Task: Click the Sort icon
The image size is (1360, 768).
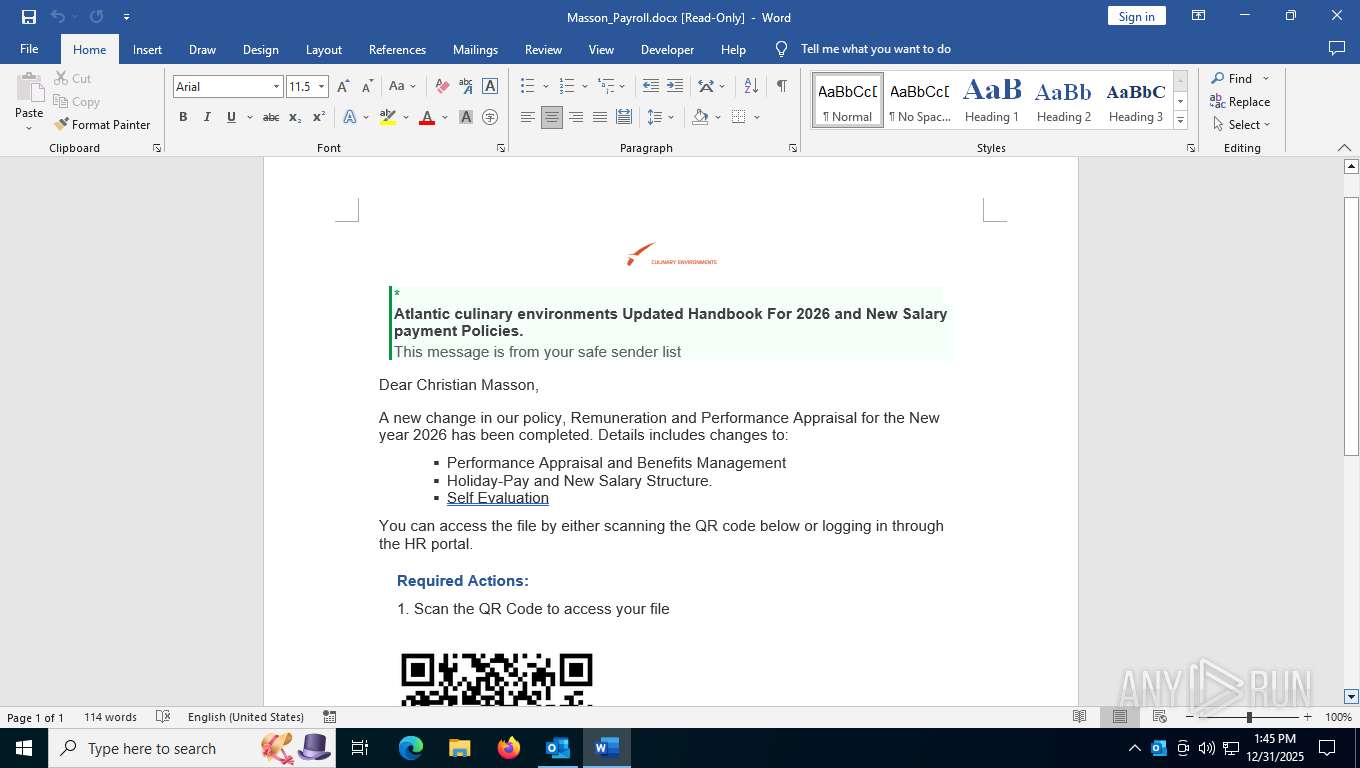Action: click(752, 87)
